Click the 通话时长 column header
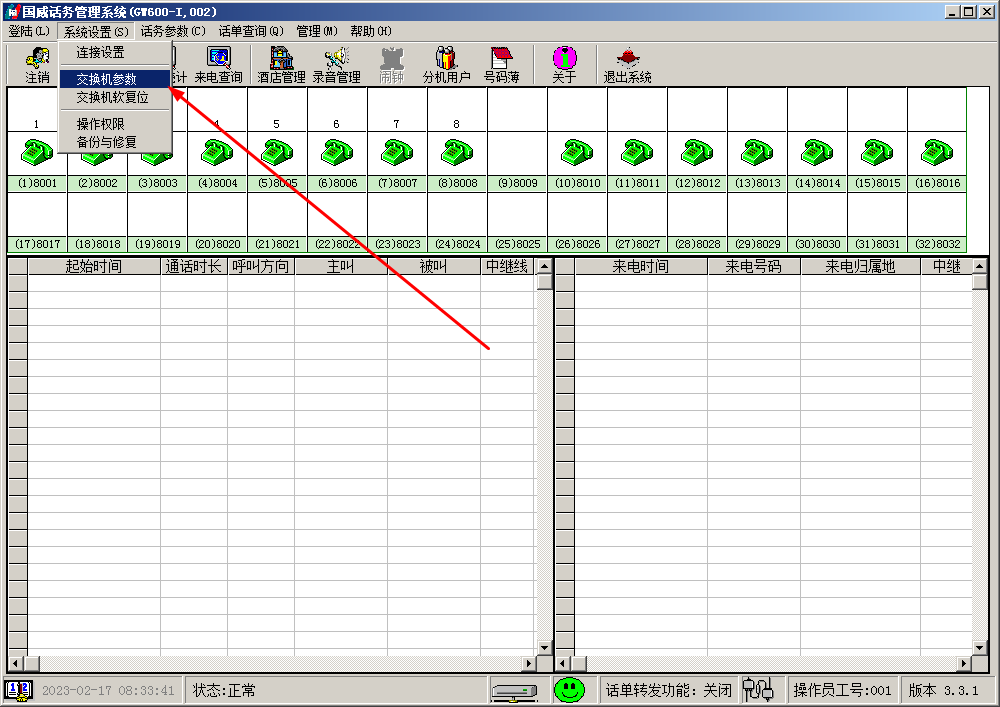This screenshot has height=707, width=1000. (194, 266)
